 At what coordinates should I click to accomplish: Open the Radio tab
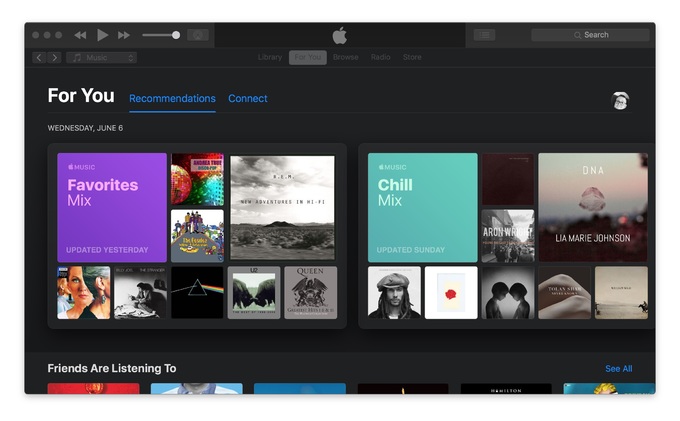(380, 57)
